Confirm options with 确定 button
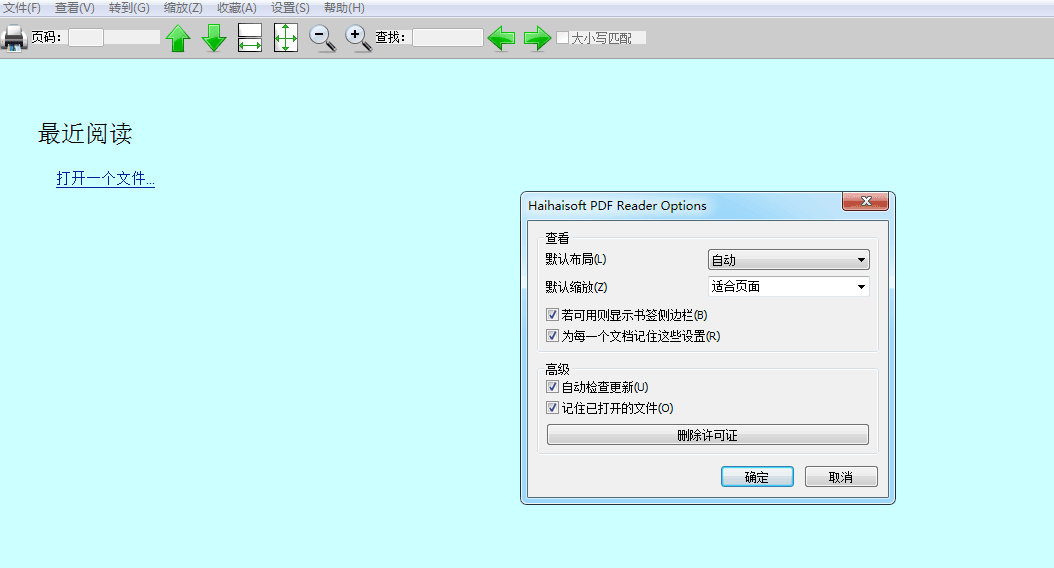Screen dimensions: 1054x568 758,477
